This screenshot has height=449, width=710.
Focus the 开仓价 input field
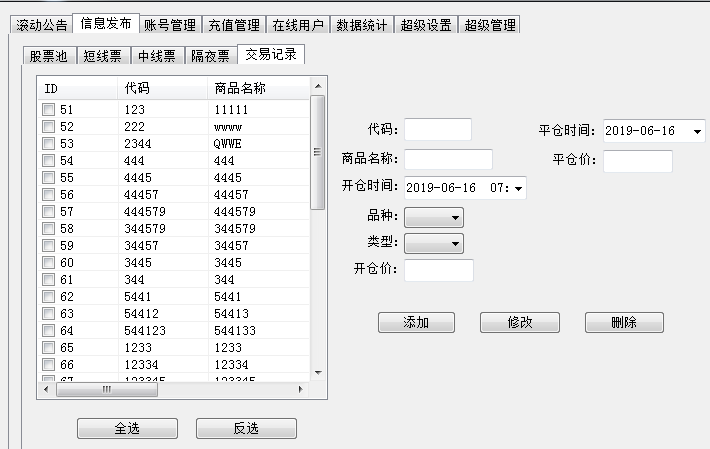click(x=439, y=270)
